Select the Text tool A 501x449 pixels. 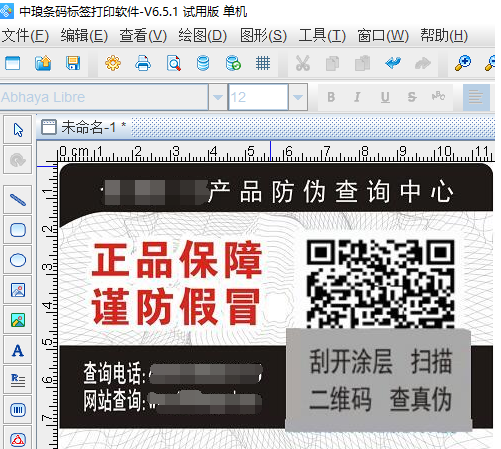tap(18, 350)
